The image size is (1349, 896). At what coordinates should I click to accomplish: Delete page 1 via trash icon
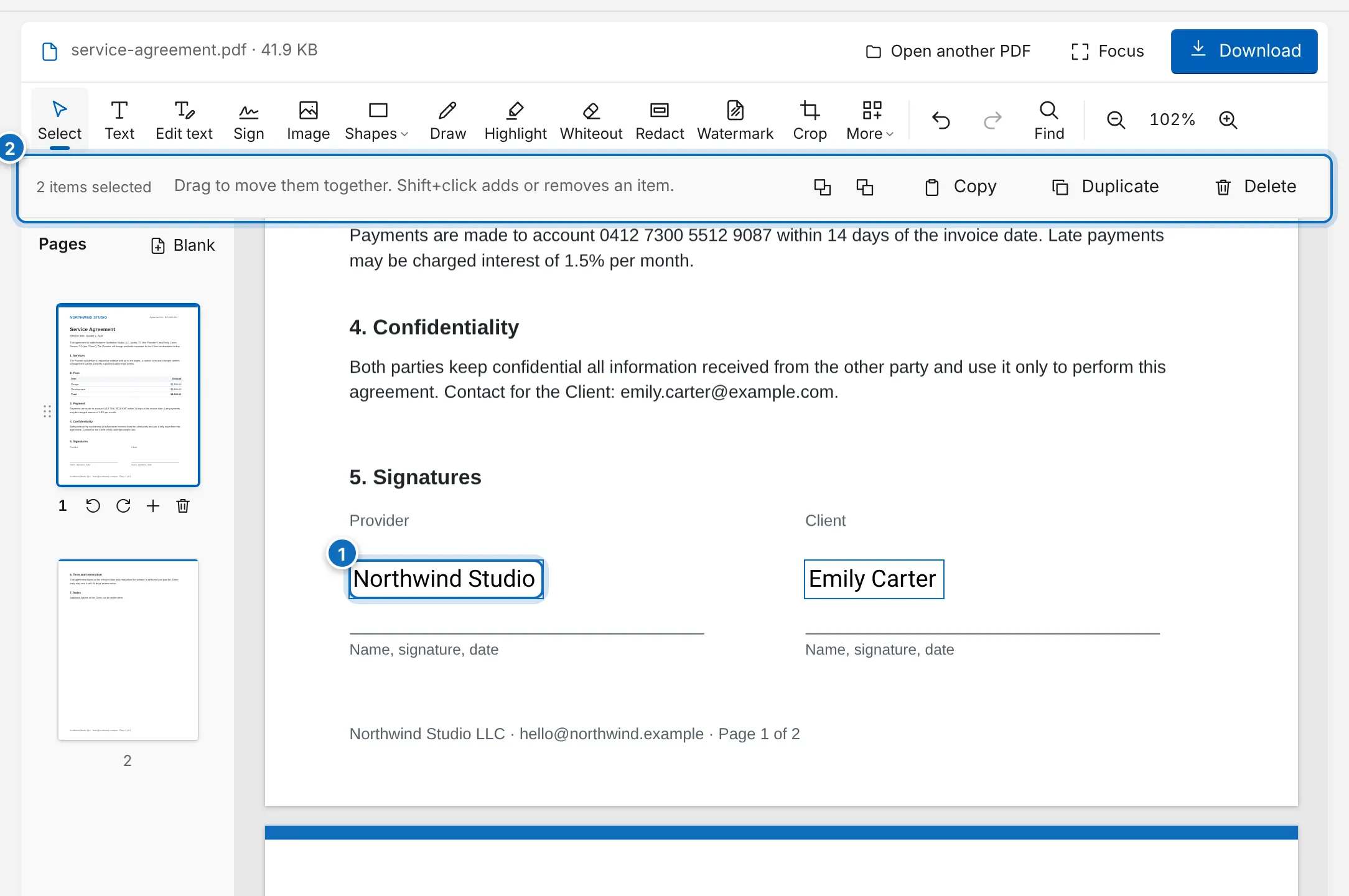pyautogui.click(x=183, y=506)
